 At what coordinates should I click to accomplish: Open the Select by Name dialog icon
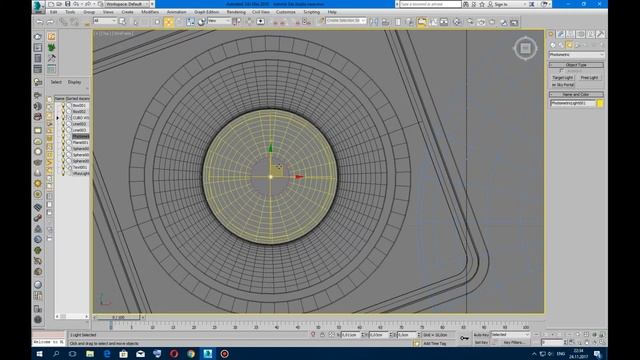tap(122, 22)
